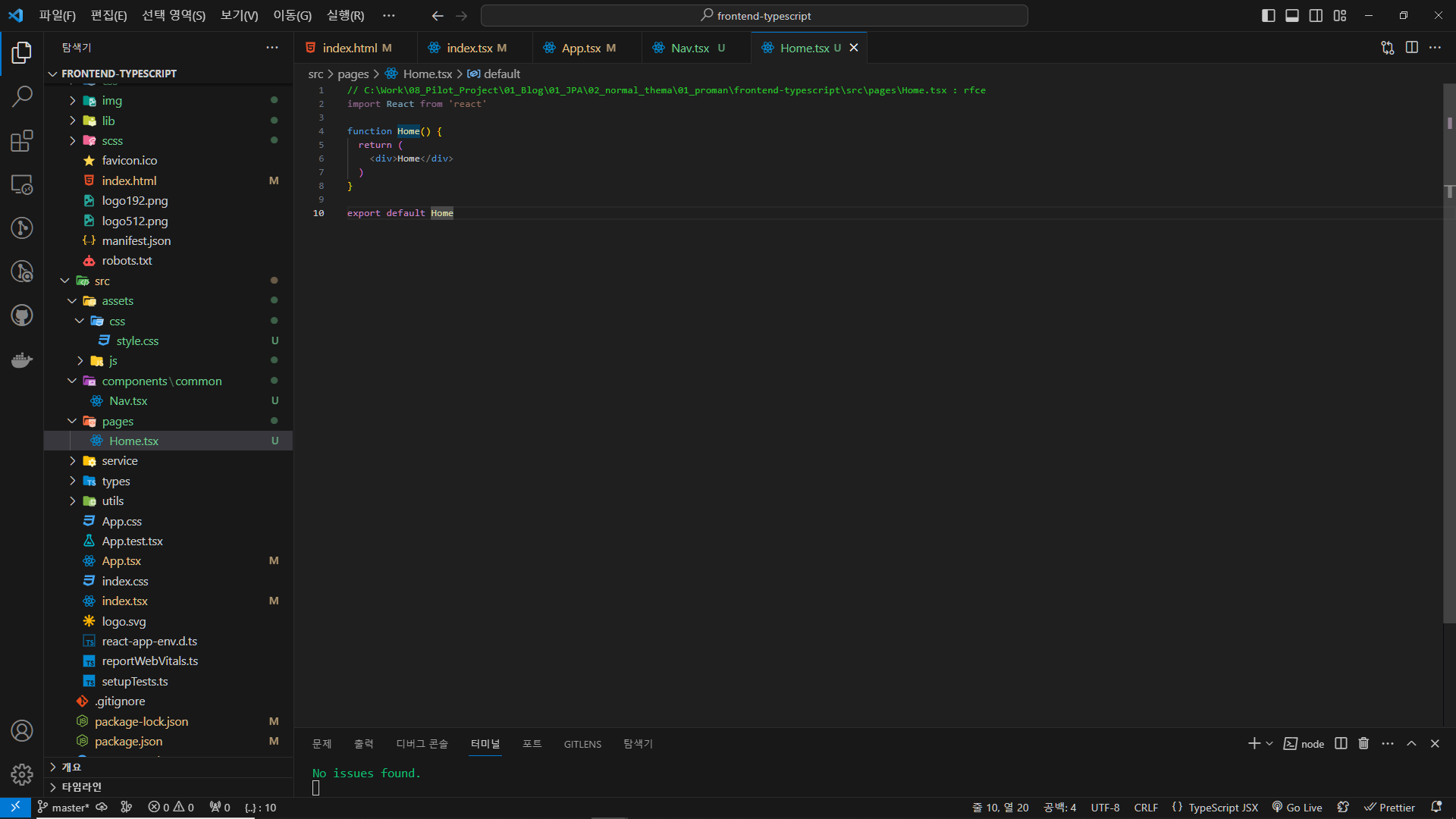The image size is (1456, 819).
Task: Kill terminal with the trash icon
Action: click(1363, 743)
